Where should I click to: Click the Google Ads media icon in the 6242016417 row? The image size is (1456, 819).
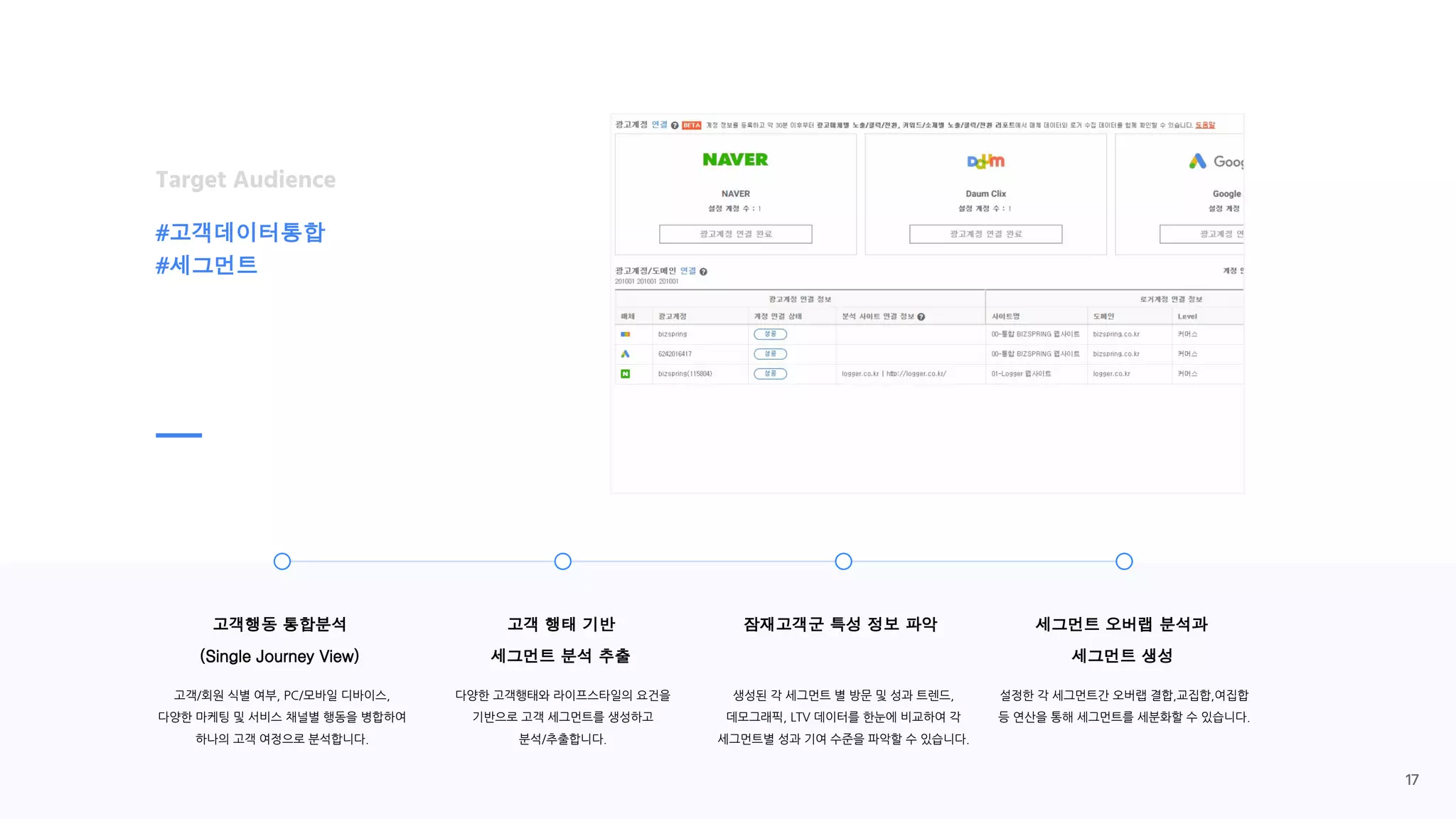626,354
